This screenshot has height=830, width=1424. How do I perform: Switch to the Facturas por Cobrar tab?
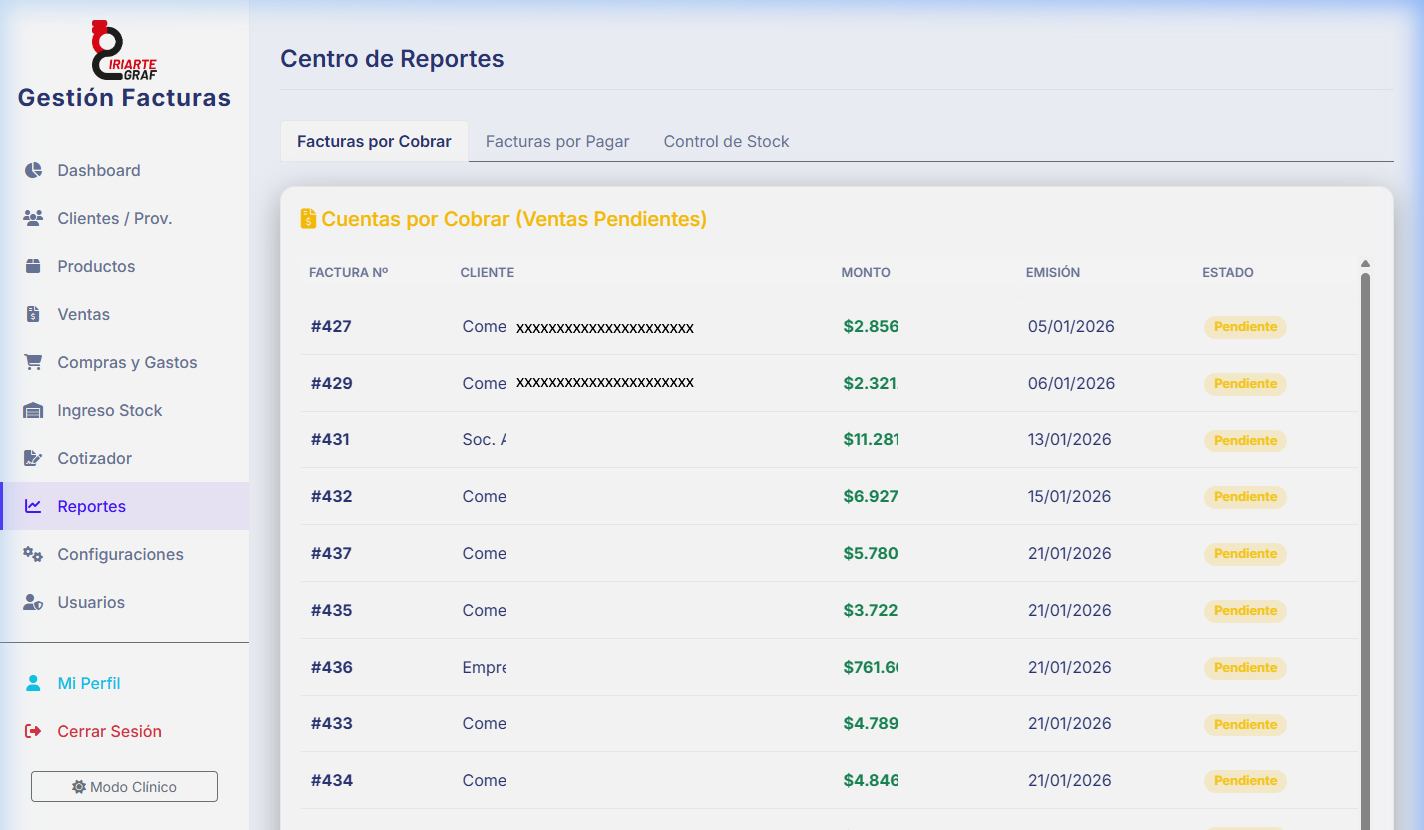coord(374,141)
